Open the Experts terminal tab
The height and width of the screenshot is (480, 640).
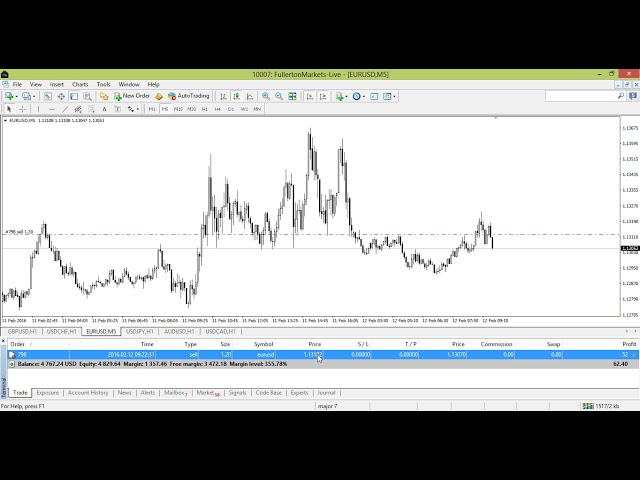click(299, 393)
